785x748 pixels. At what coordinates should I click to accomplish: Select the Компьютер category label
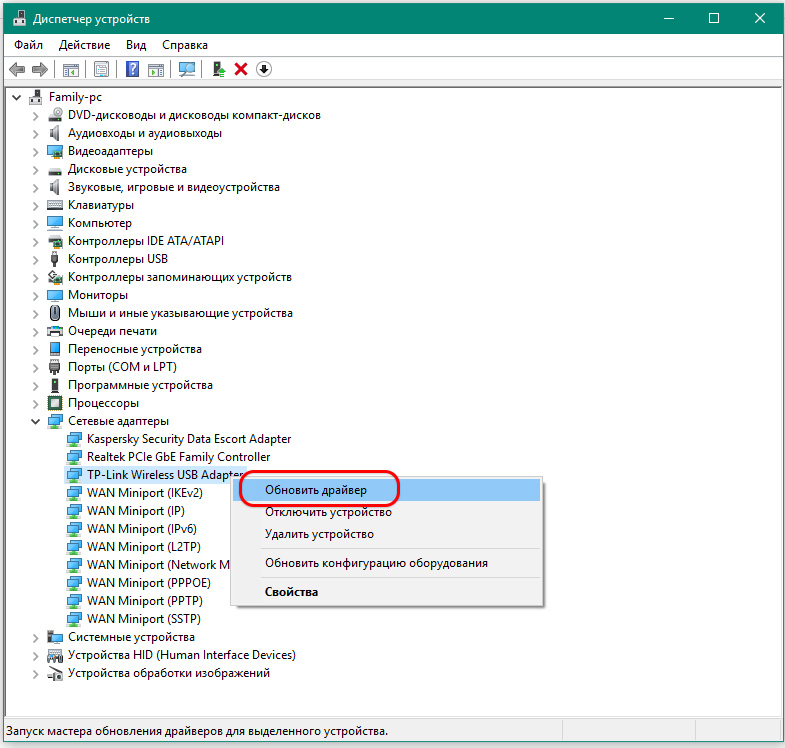point(100,223)
